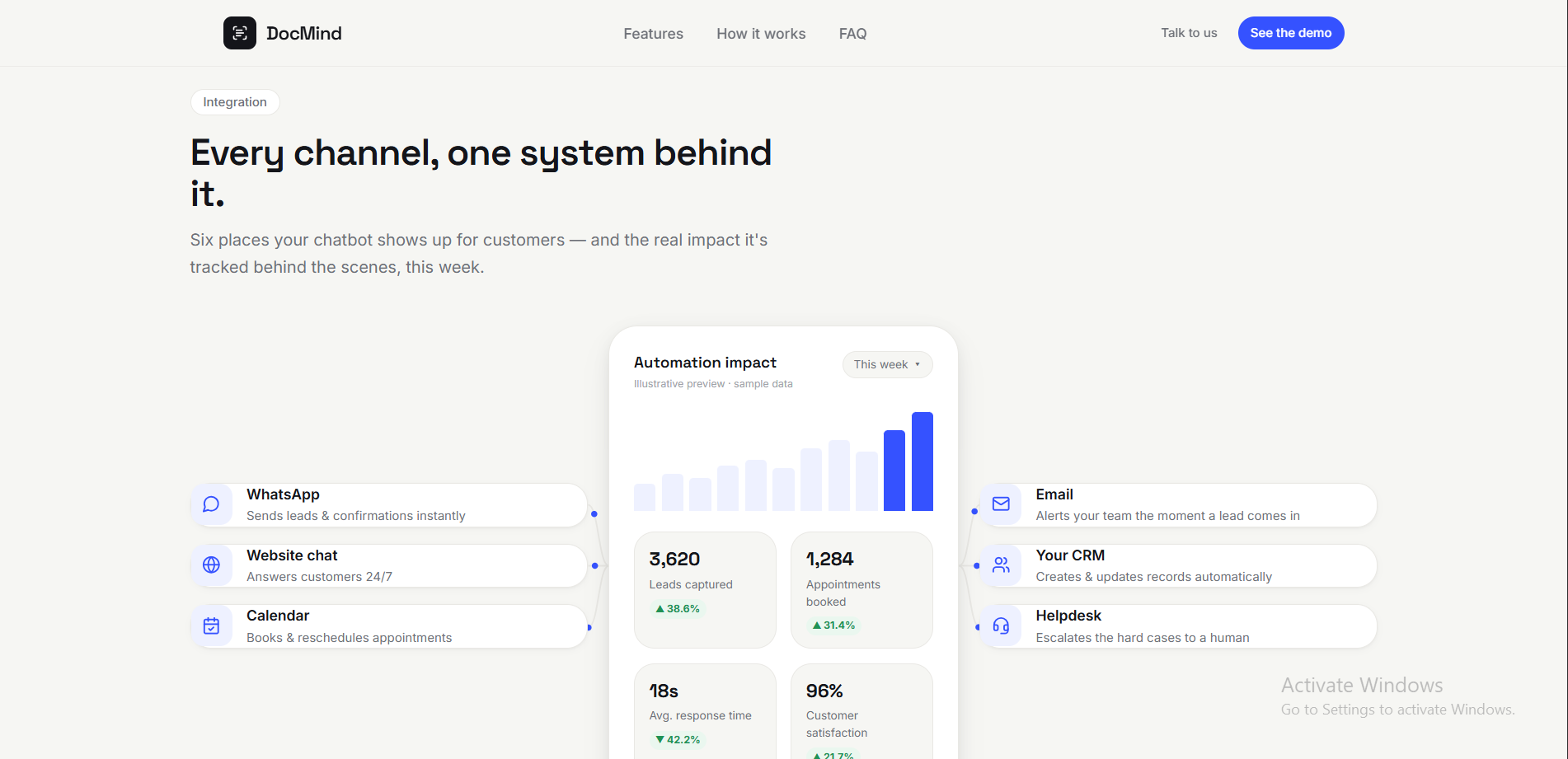Click the tallest blue chart bar
This screenshot has height=759, width=1568.
922,461
